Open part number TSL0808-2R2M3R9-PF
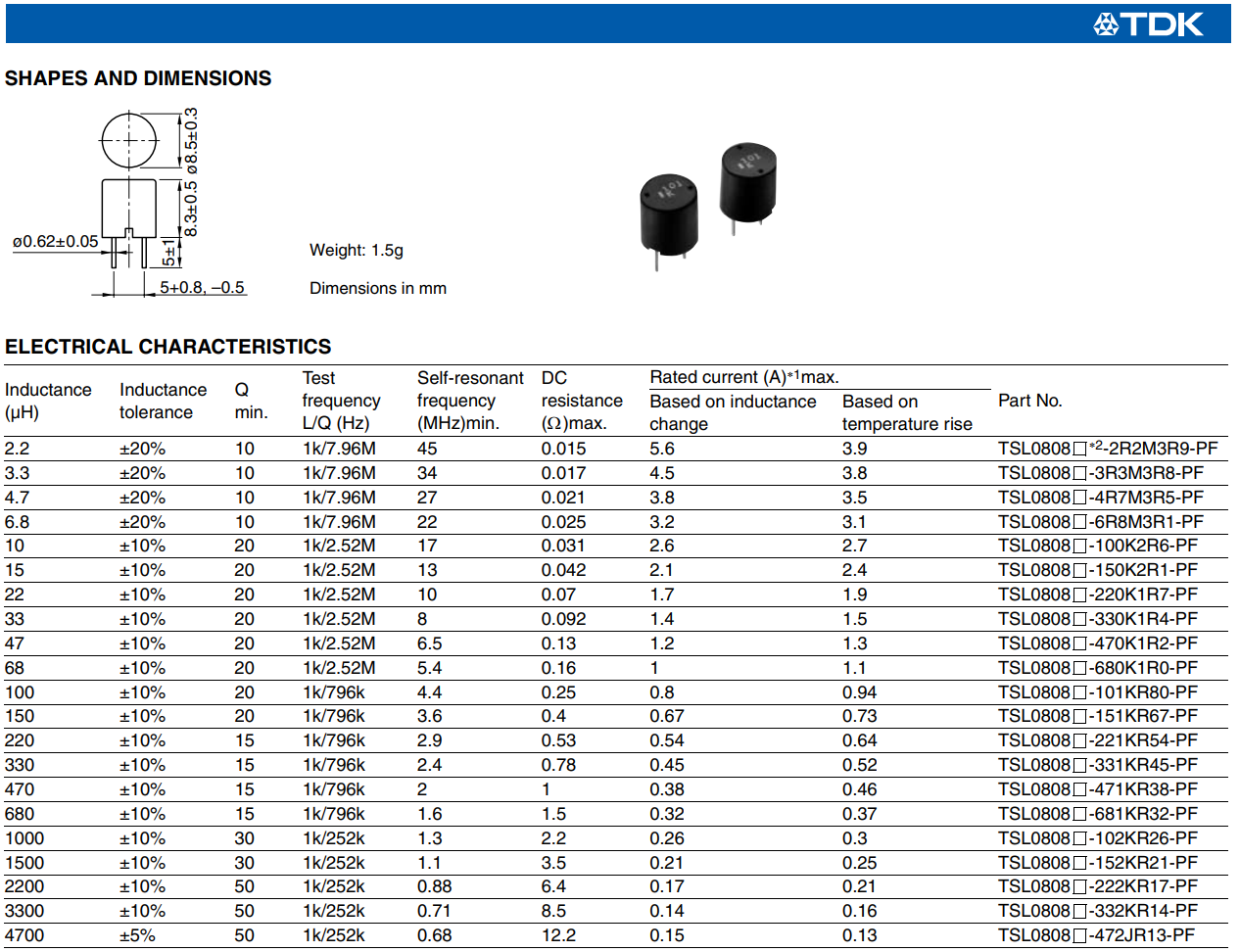Screen dimensions: 1240x952 pyautogui.click(x=1107, y=449)
